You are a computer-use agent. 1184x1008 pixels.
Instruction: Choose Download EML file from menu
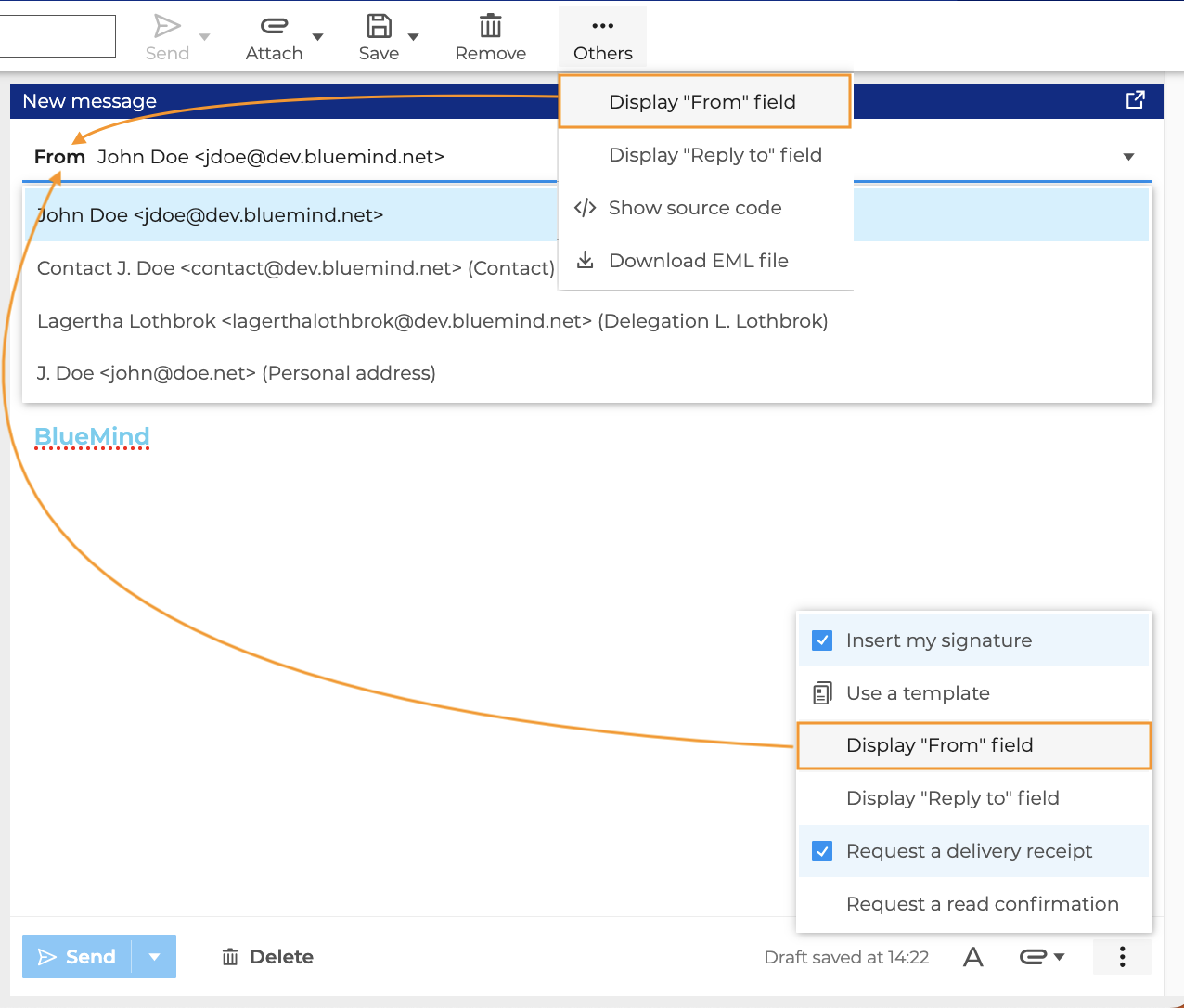[x=698, y=261]
